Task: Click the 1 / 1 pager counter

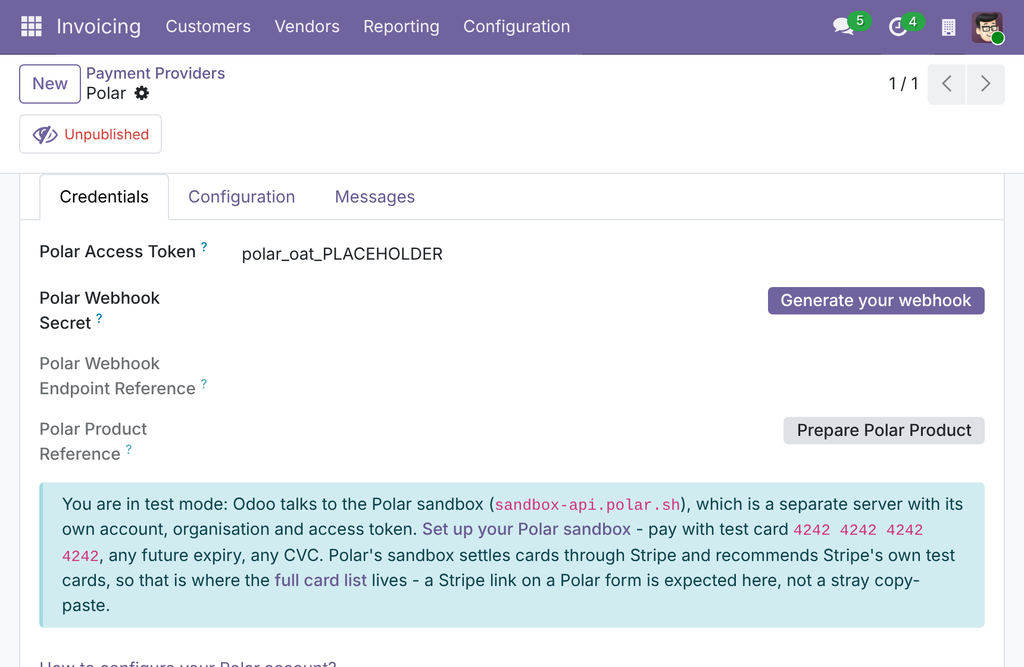Action: 903,84
